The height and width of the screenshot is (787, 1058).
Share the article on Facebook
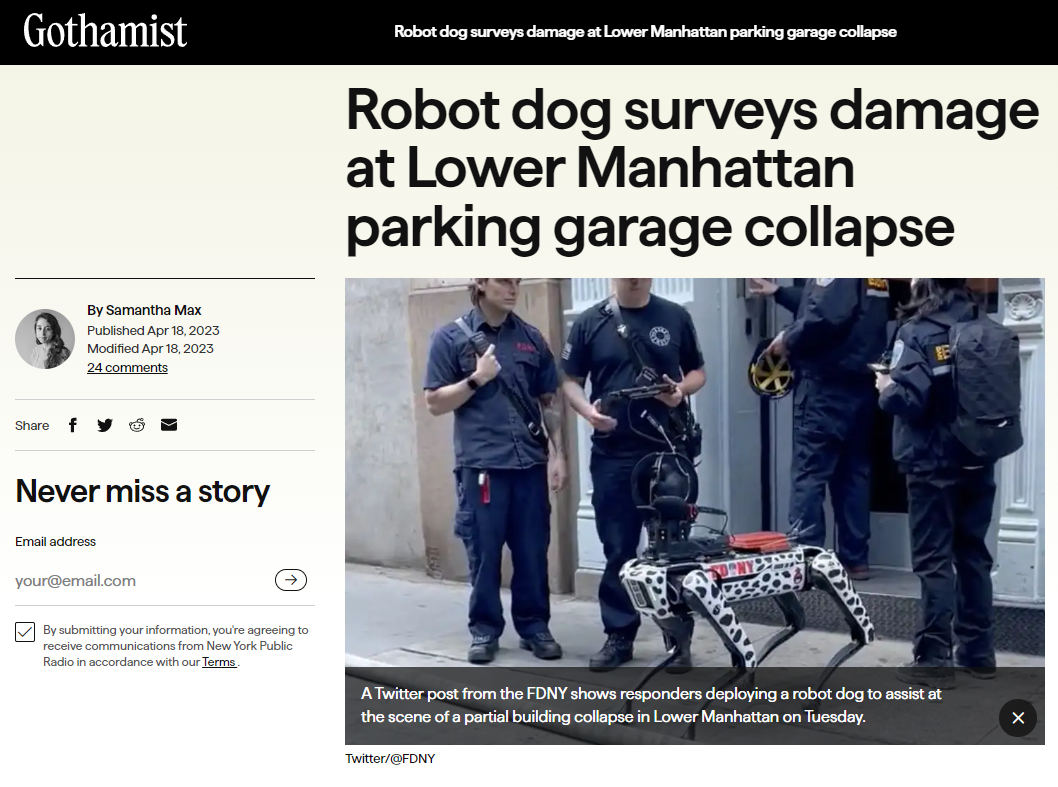click(x=73, y=425)
